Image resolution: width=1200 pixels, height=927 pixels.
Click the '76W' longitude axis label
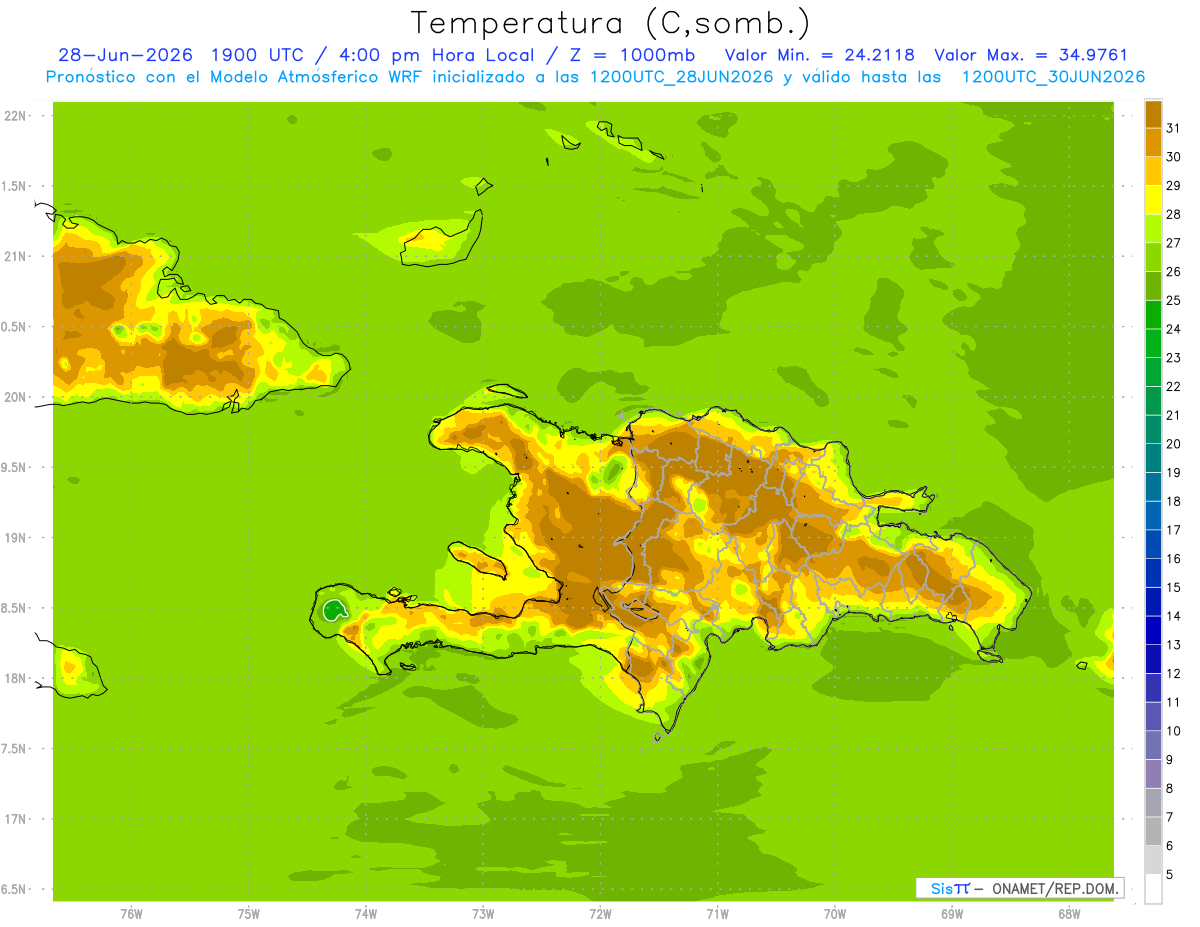click(x=131, y=914)
